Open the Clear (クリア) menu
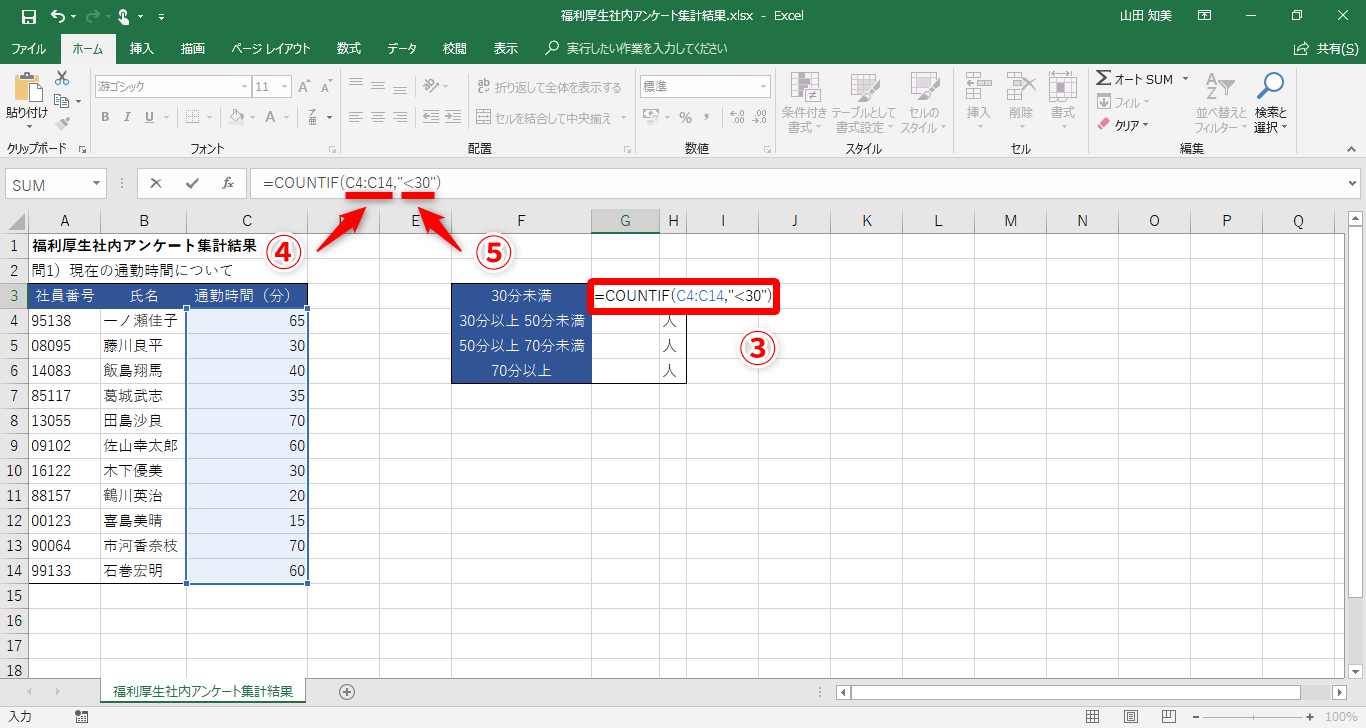Viewport: 1366px width, 728px height. click(1123, 125)
